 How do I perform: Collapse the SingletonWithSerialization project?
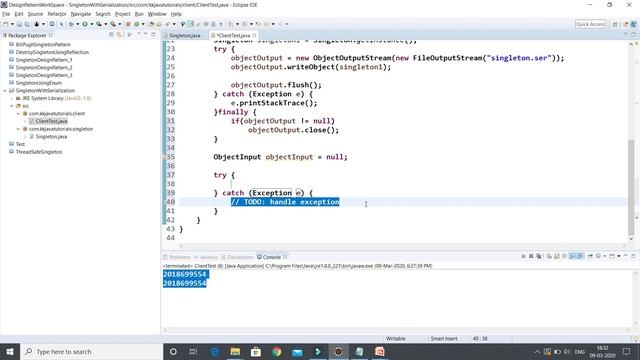(5, 91)
